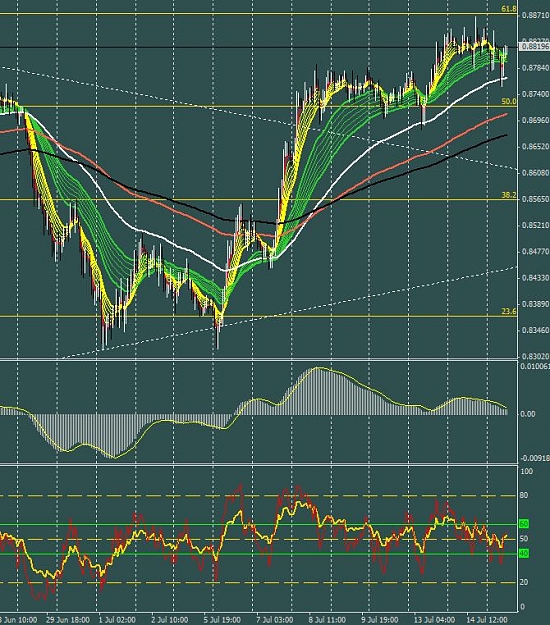
Task: Click time axis label 1 Jul 02:00
Action: coord(117,620)
